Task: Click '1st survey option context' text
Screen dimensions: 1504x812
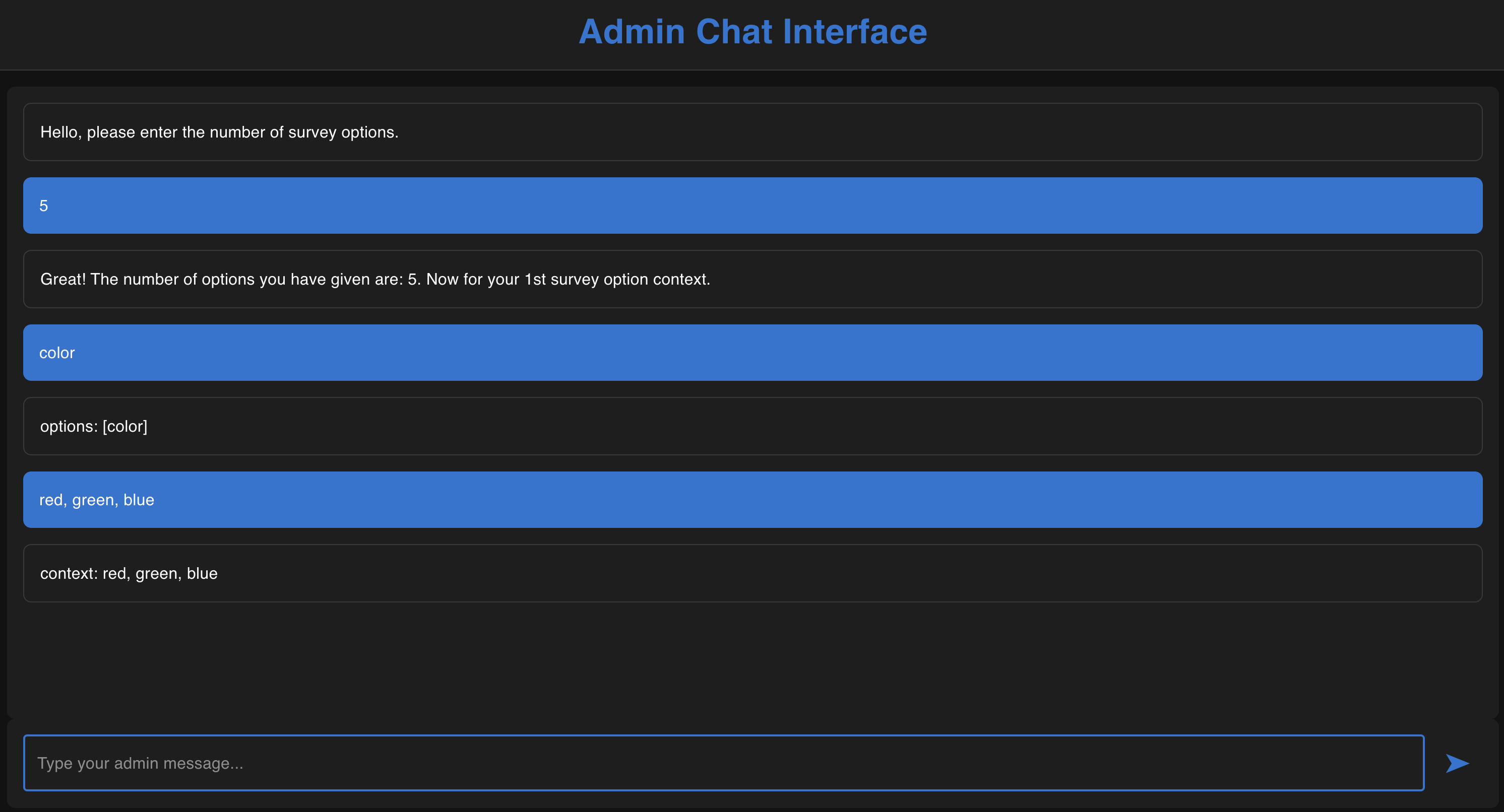Action: pyautogui.click(x=616, y=280)
